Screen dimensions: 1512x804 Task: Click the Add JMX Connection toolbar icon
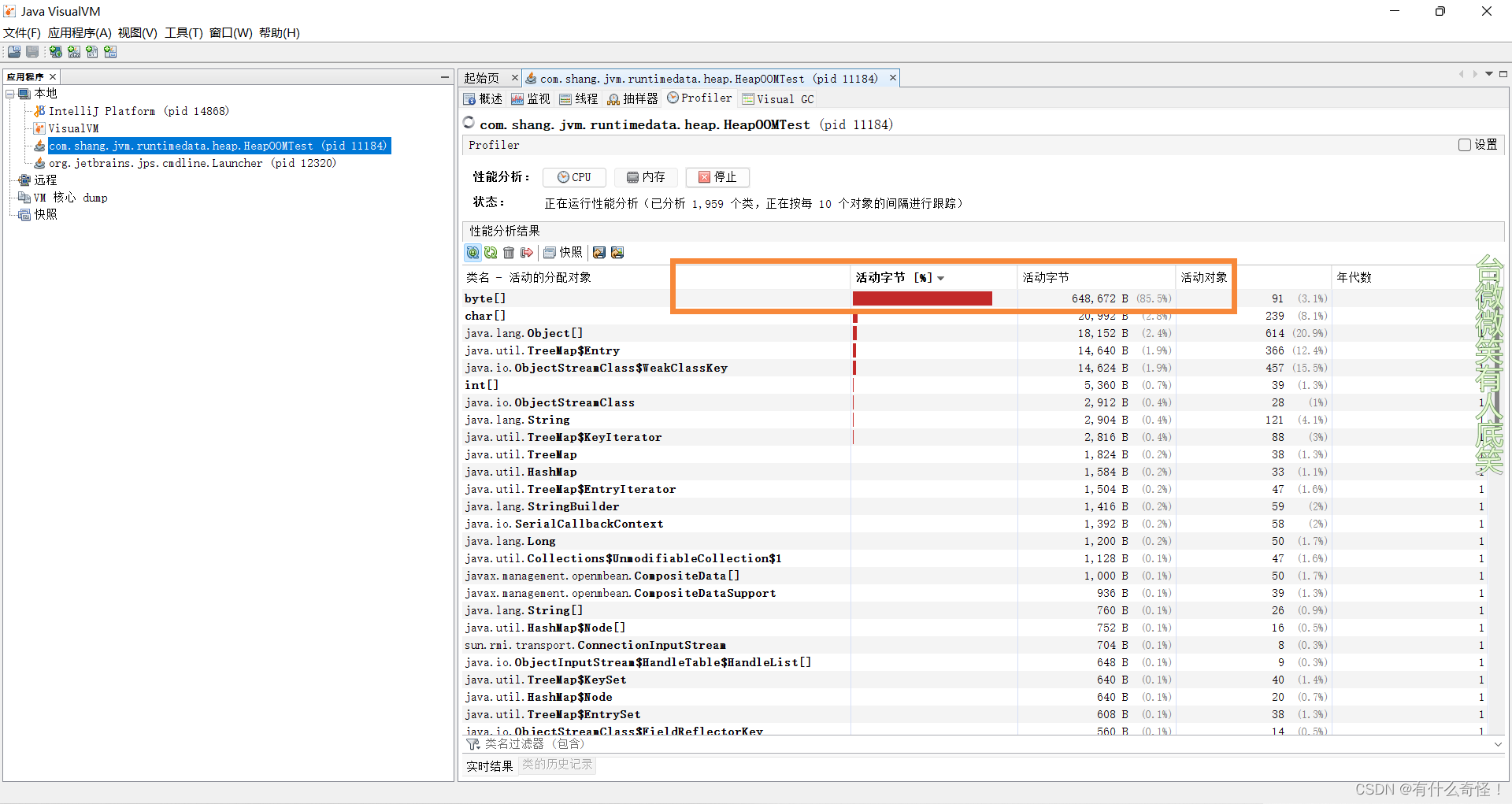(74, 52)
